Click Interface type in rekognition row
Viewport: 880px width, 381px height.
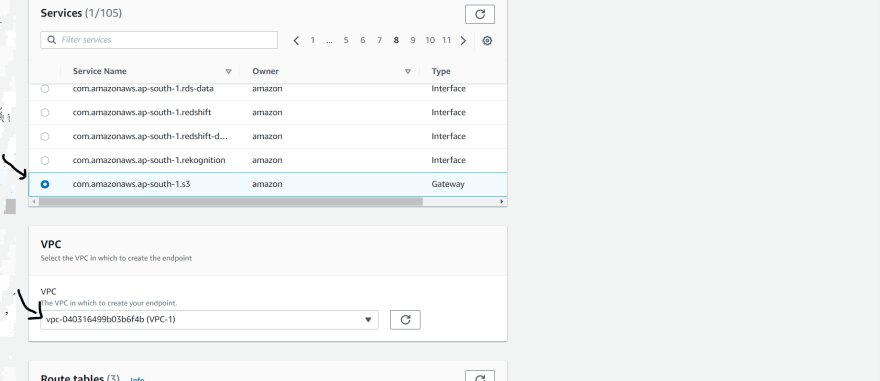(448, 160)
